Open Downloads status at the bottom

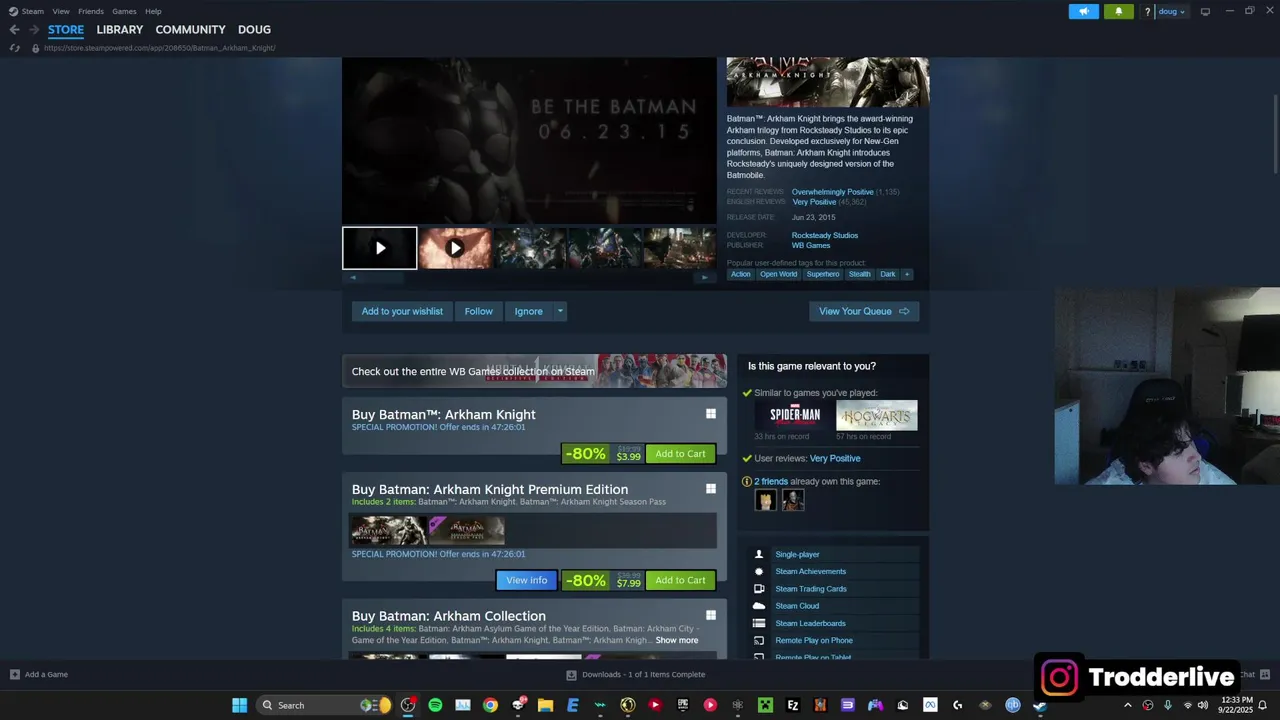(636, 675)
